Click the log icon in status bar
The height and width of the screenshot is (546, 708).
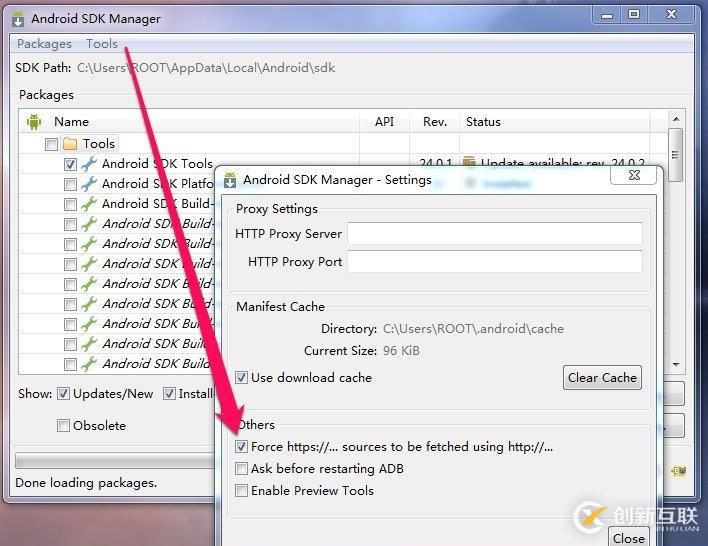pos(677,471)
